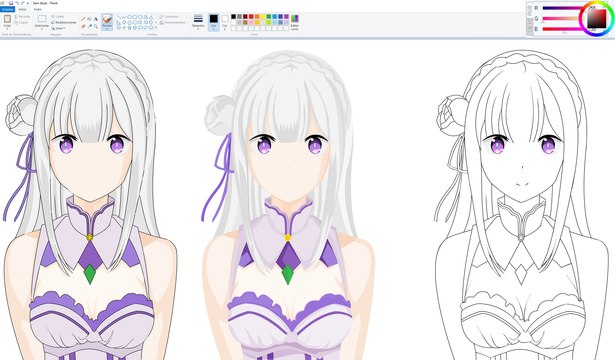615x360 pixels.
Task: Click the Paste (Colar) clipboard icon
Action: coord(7,19)
